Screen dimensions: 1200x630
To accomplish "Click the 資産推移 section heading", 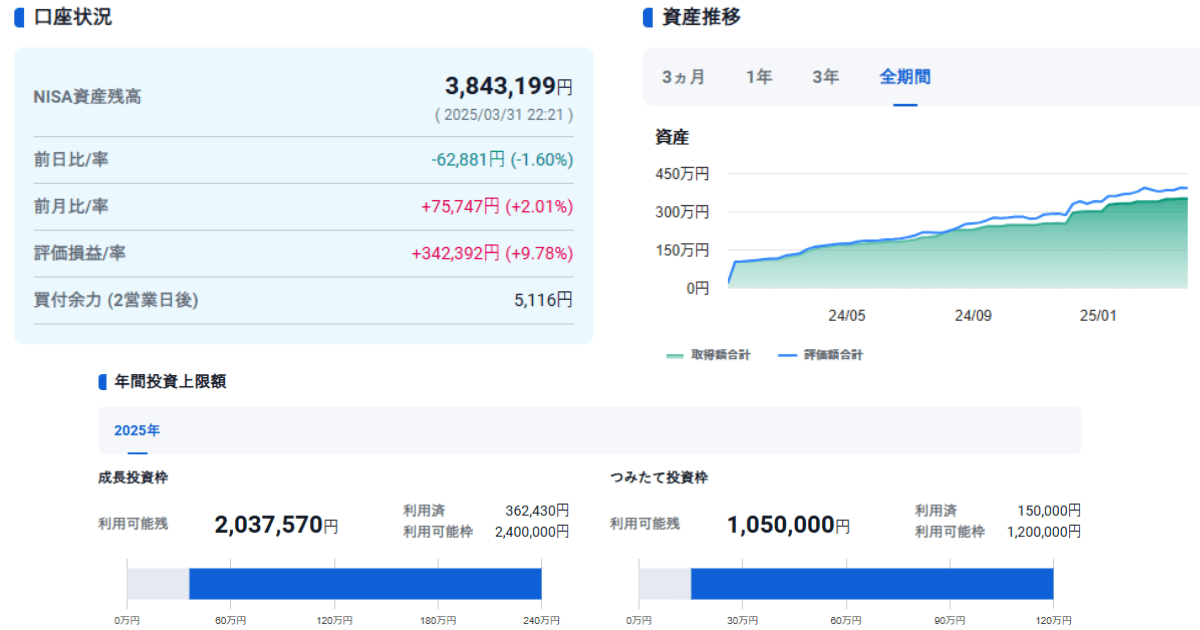I will click(x=701, y=17).
